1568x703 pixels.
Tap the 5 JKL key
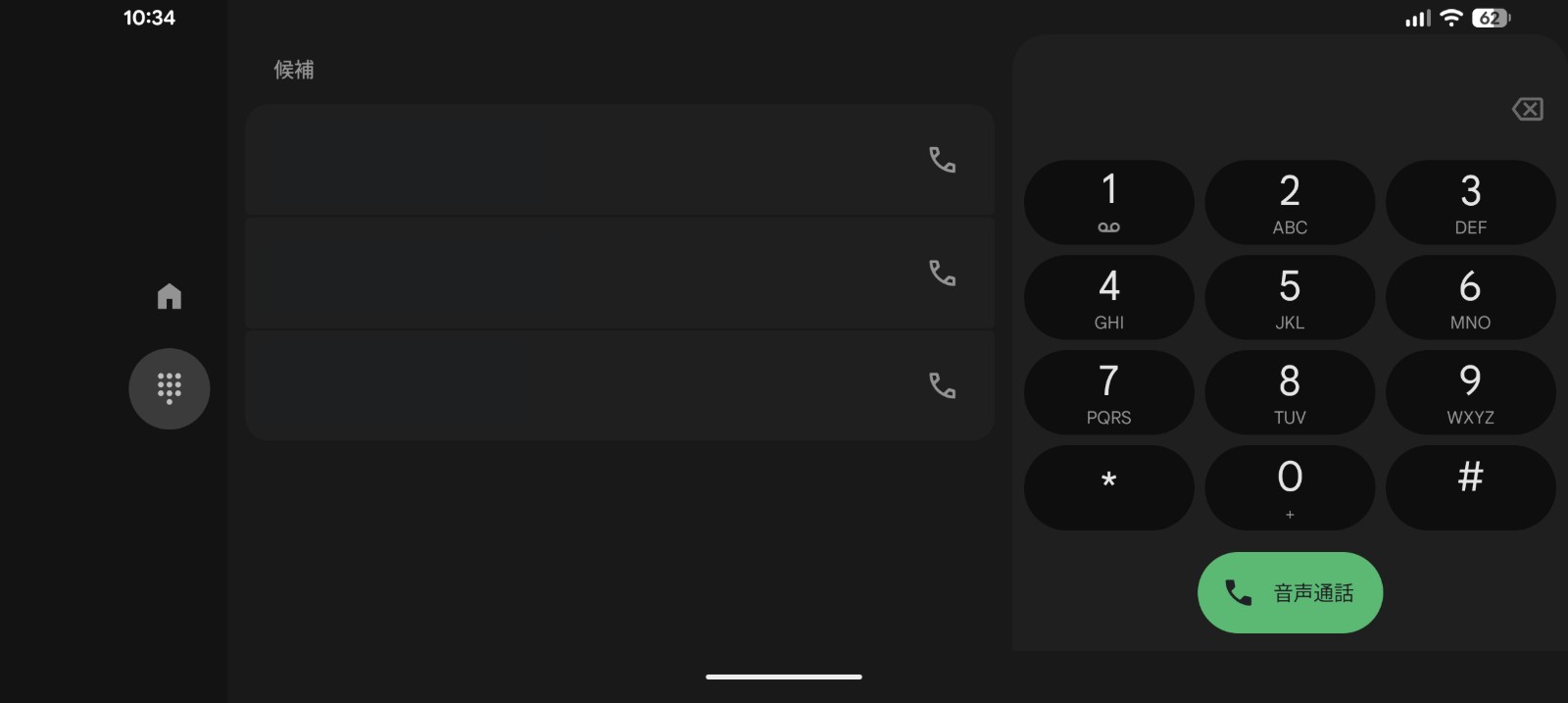[x=1290, y=298]
